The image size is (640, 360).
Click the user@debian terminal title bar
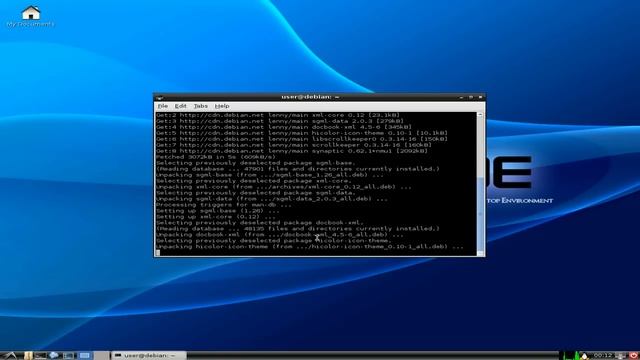click(x=310, y=97)
